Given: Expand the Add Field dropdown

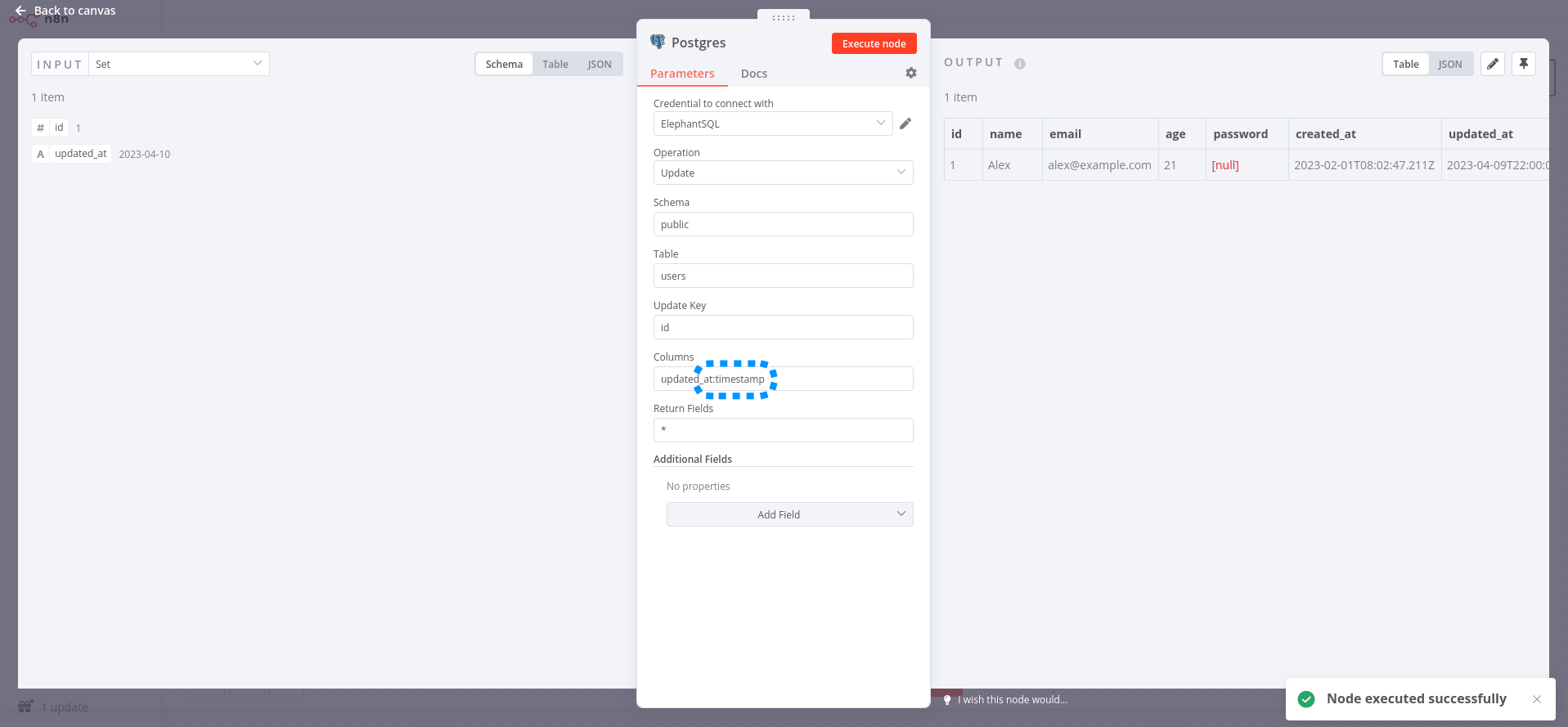Looking at the screenshot, I should [x=790, y=514].
